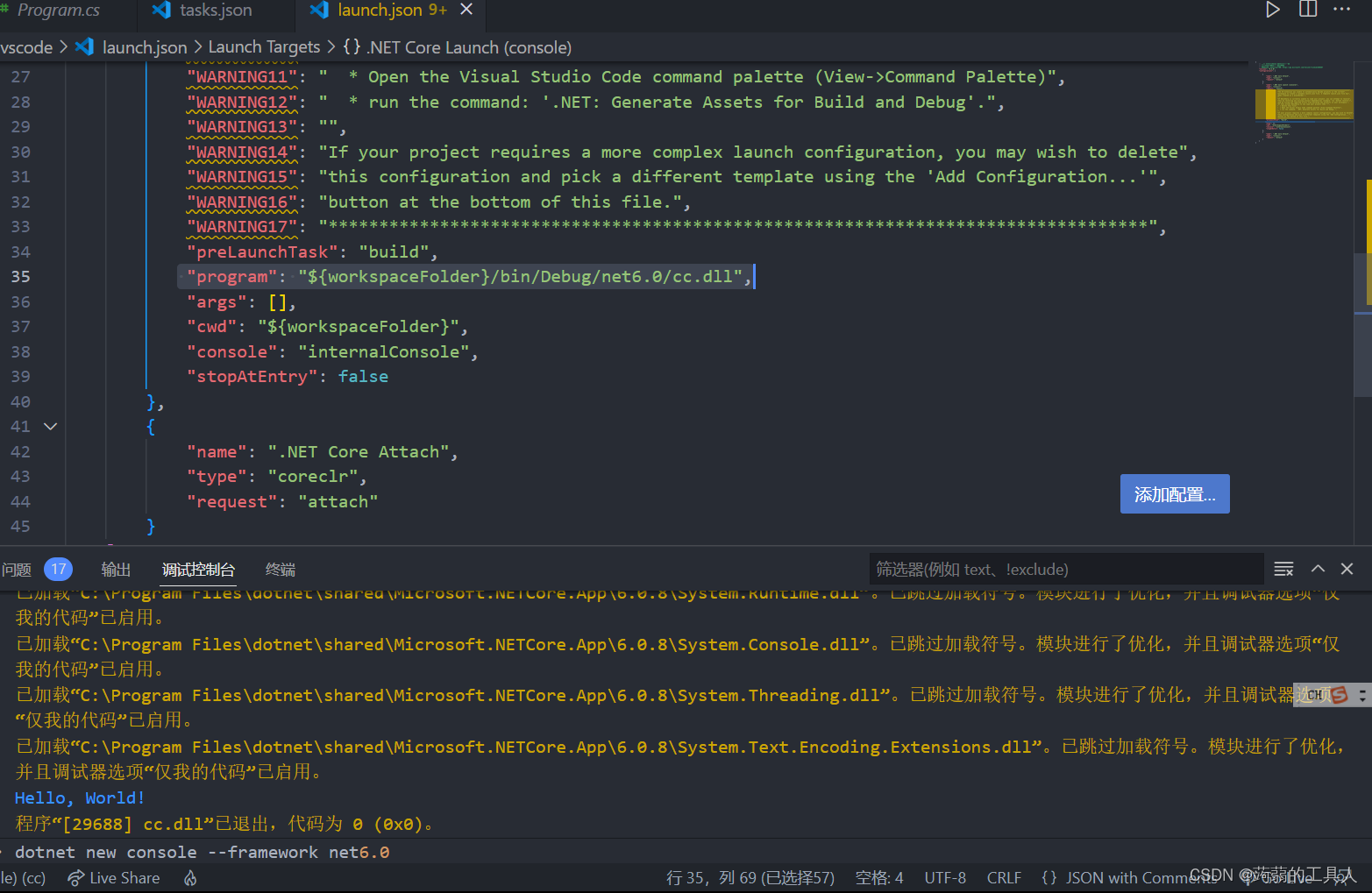
Task: Click JSON with Comments language mode
Action: (1141, 878)
